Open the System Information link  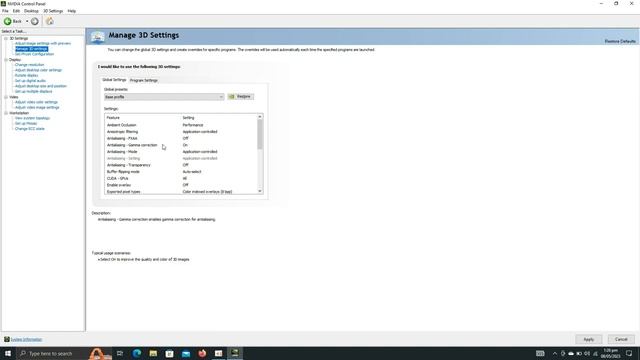(x=27, y=340)
